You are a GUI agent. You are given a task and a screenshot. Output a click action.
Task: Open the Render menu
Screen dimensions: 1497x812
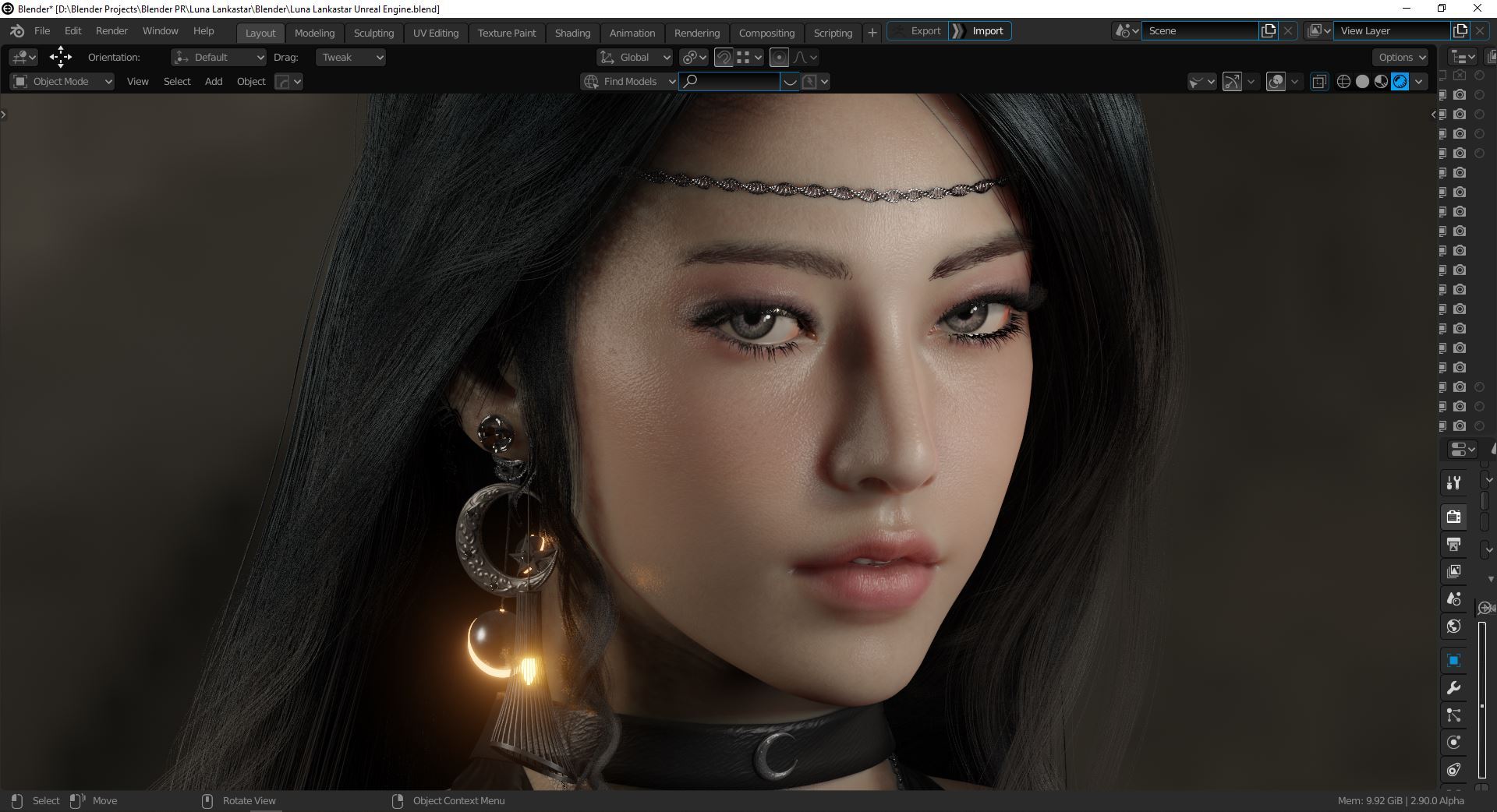coord(111,31)
